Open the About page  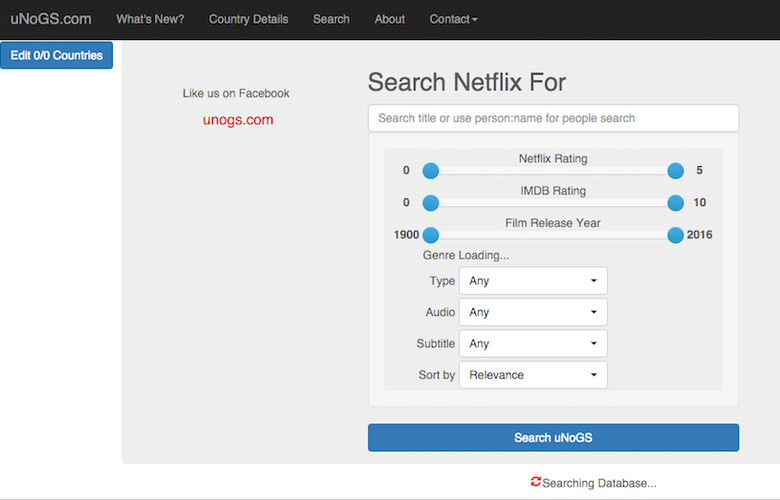coord(390,19)
